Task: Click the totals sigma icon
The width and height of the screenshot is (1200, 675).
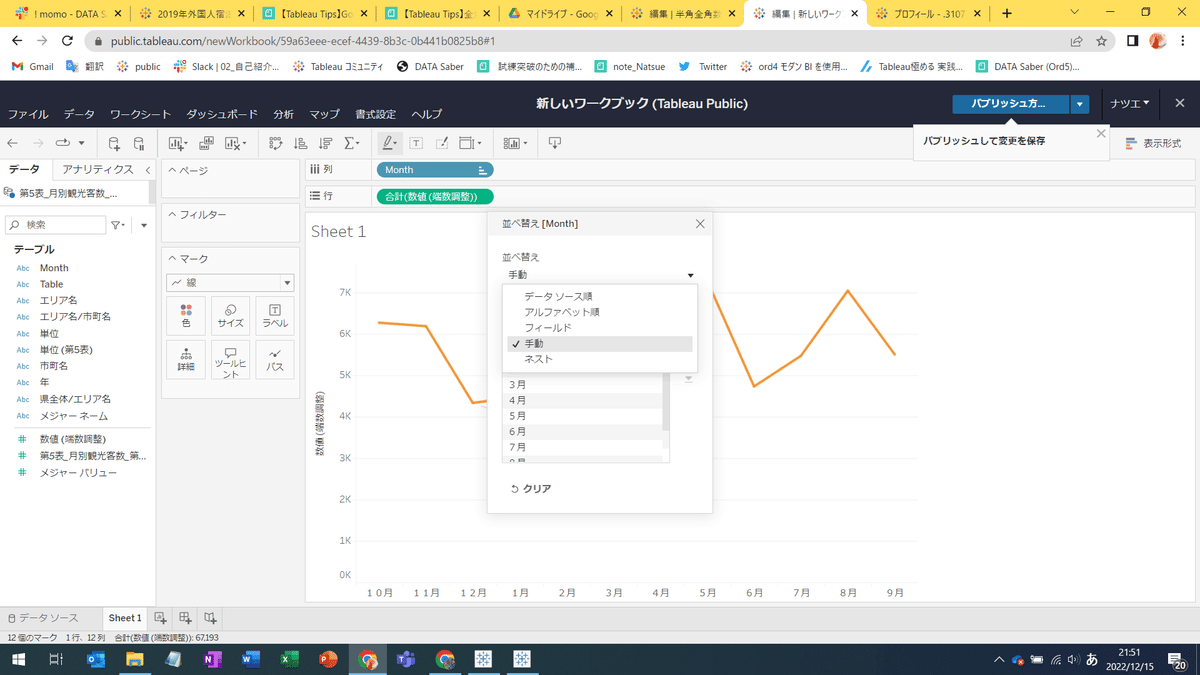Action: (x=352, y=143)
